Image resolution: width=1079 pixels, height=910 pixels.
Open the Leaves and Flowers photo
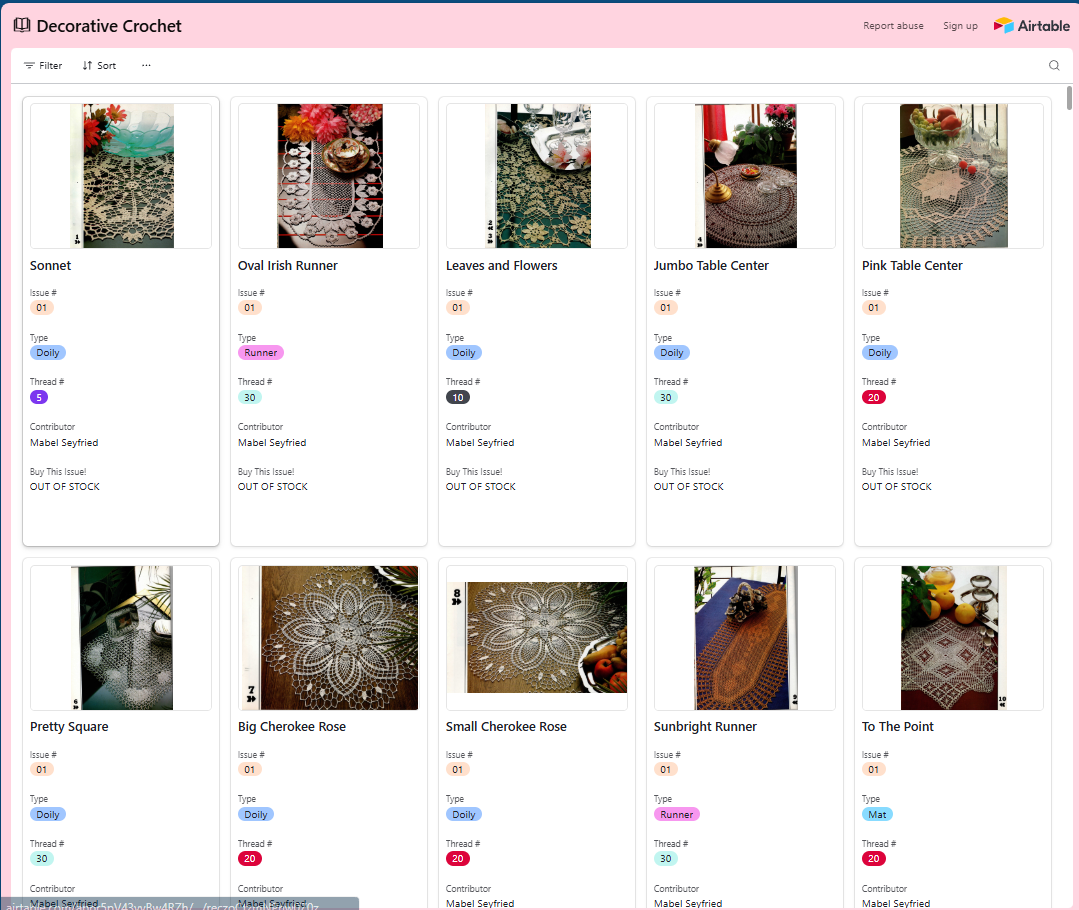coord(537,176)
